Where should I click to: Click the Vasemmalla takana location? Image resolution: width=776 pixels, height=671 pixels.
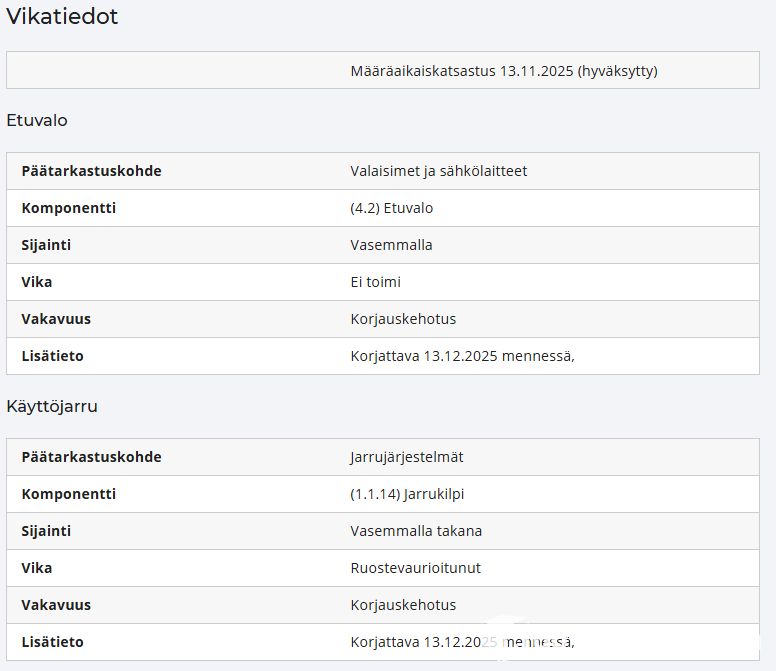click(x=416, y=531)
